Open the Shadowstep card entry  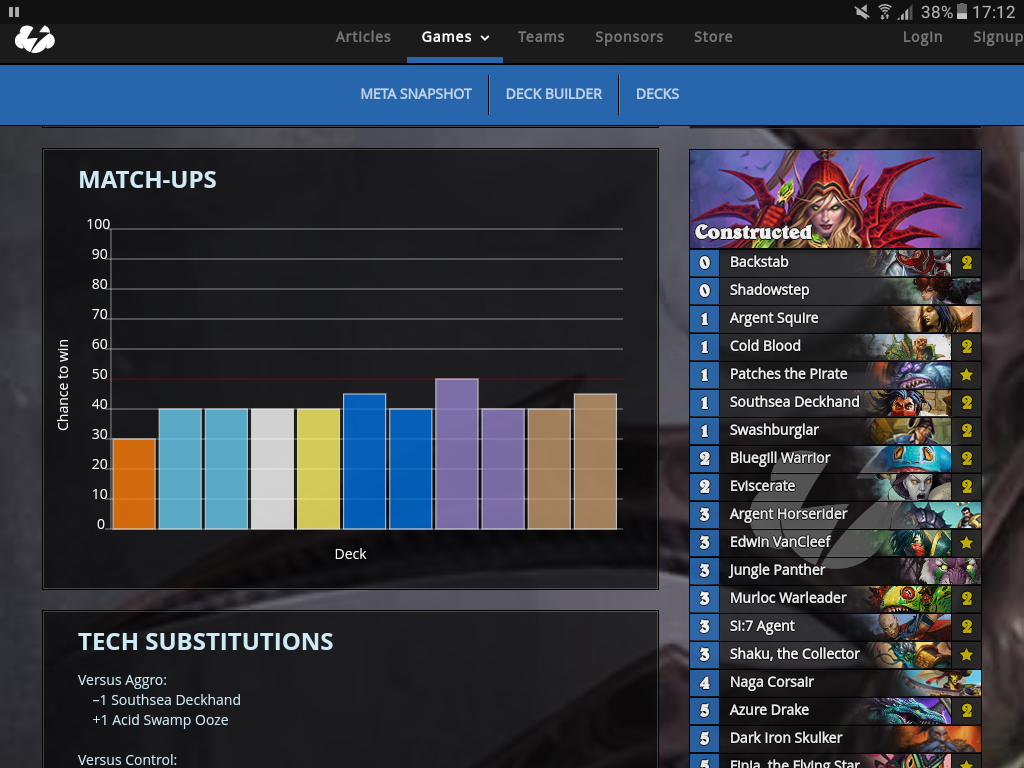(835, 291)
